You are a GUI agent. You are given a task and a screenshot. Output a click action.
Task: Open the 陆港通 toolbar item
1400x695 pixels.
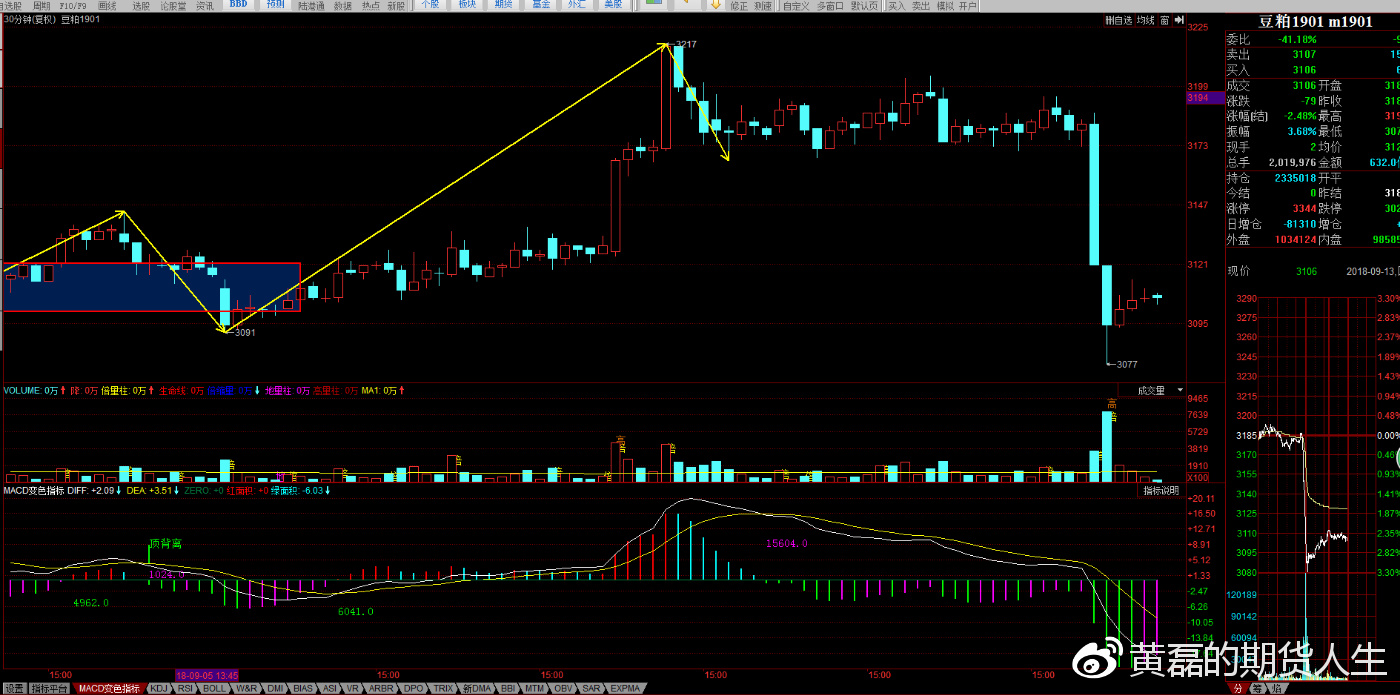312,5
